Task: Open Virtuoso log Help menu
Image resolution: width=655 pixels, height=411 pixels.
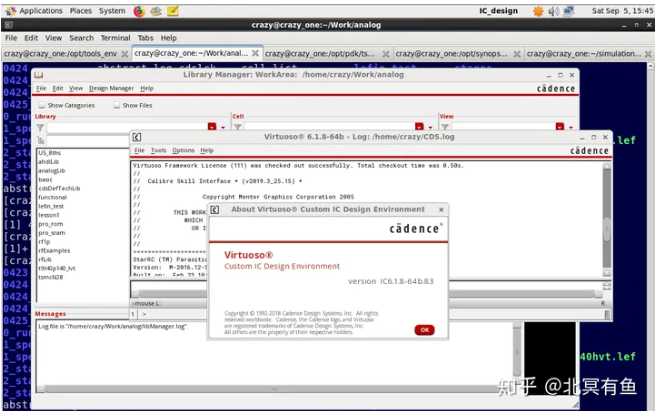Action: pos(207,150)
